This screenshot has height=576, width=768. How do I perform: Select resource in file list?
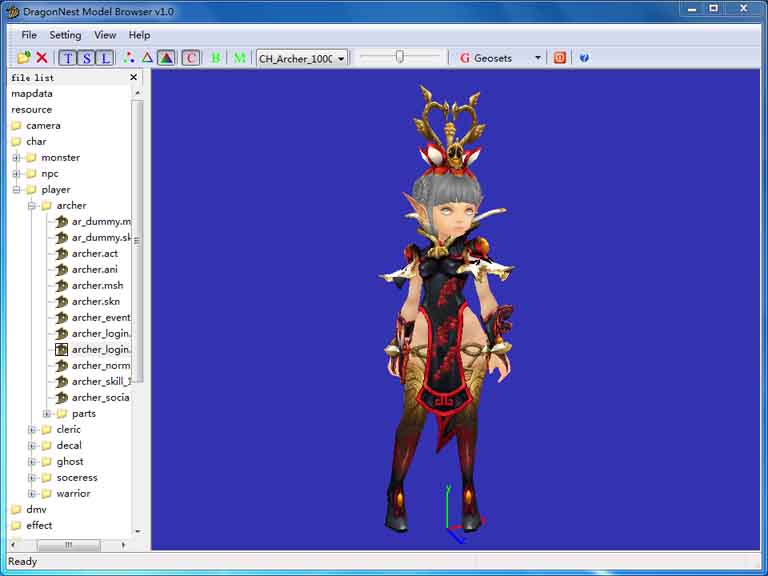tap(31, 109)
